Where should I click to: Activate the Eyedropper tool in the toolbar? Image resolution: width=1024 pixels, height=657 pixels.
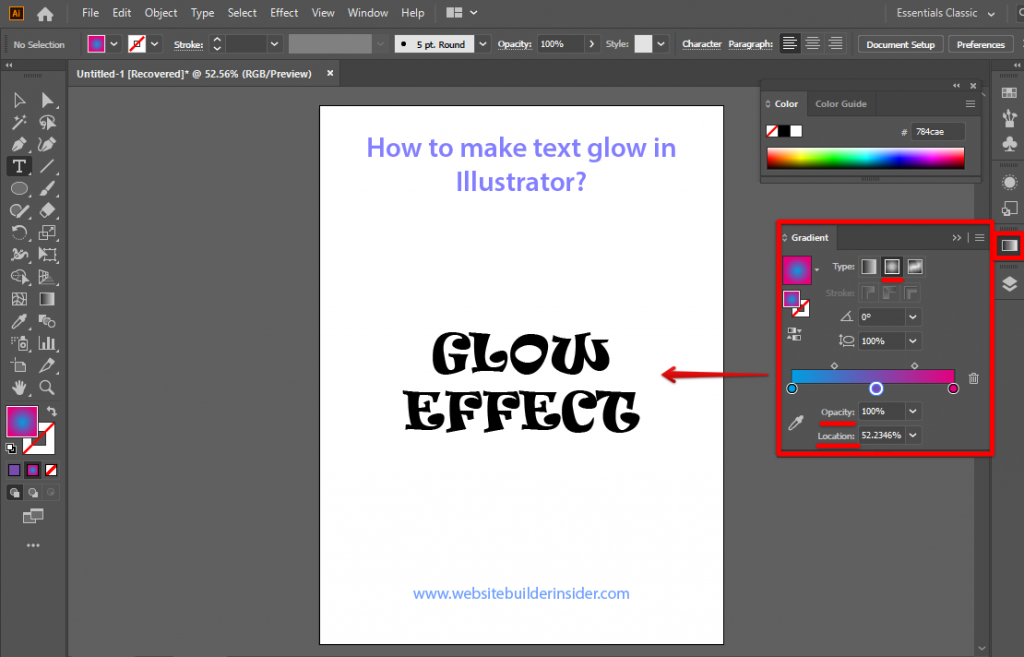pos(19,321)
